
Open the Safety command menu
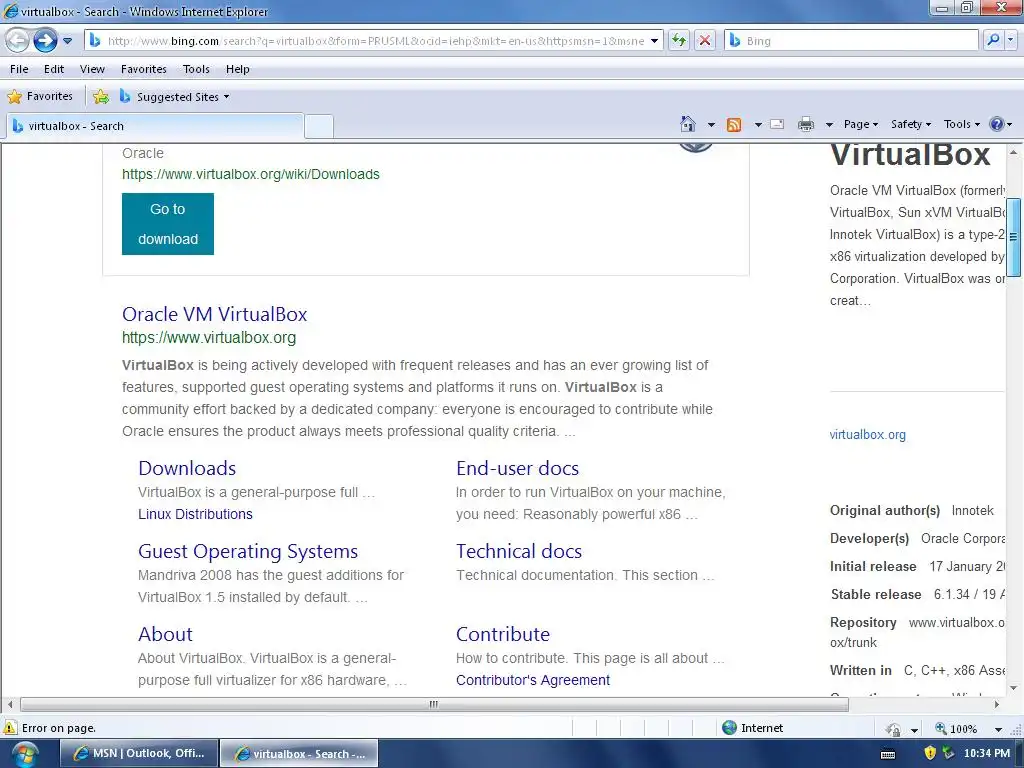point(911,124)
